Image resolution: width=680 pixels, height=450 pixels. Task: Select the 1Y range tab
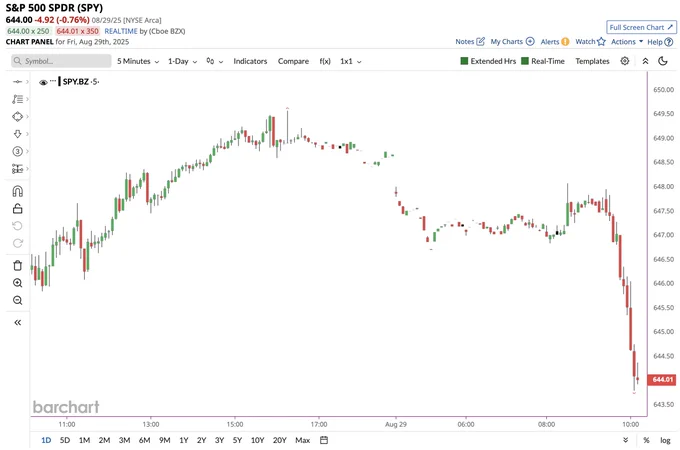click(184, 440)
